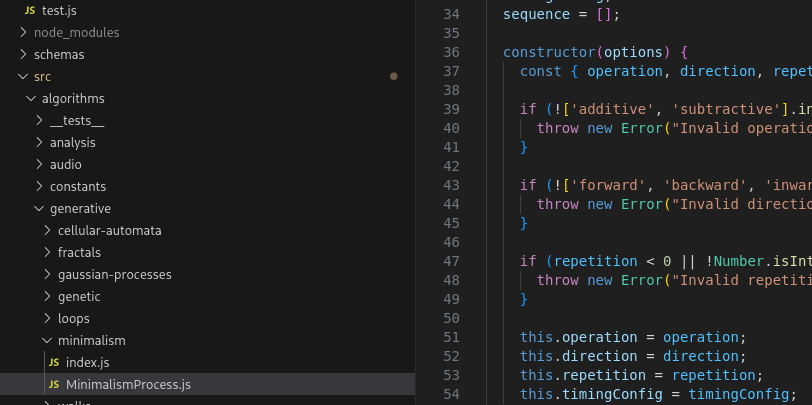Click line number 36 in the gutter
The height and width of the screenshot is (405, 812).
pos(450,52)
